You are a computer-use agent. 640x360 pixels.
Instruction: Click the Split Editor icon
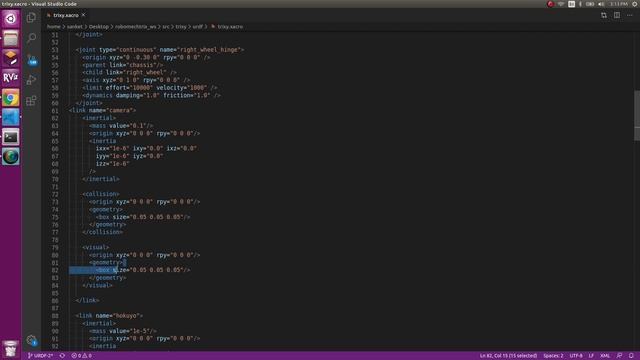tap(617, 15)
